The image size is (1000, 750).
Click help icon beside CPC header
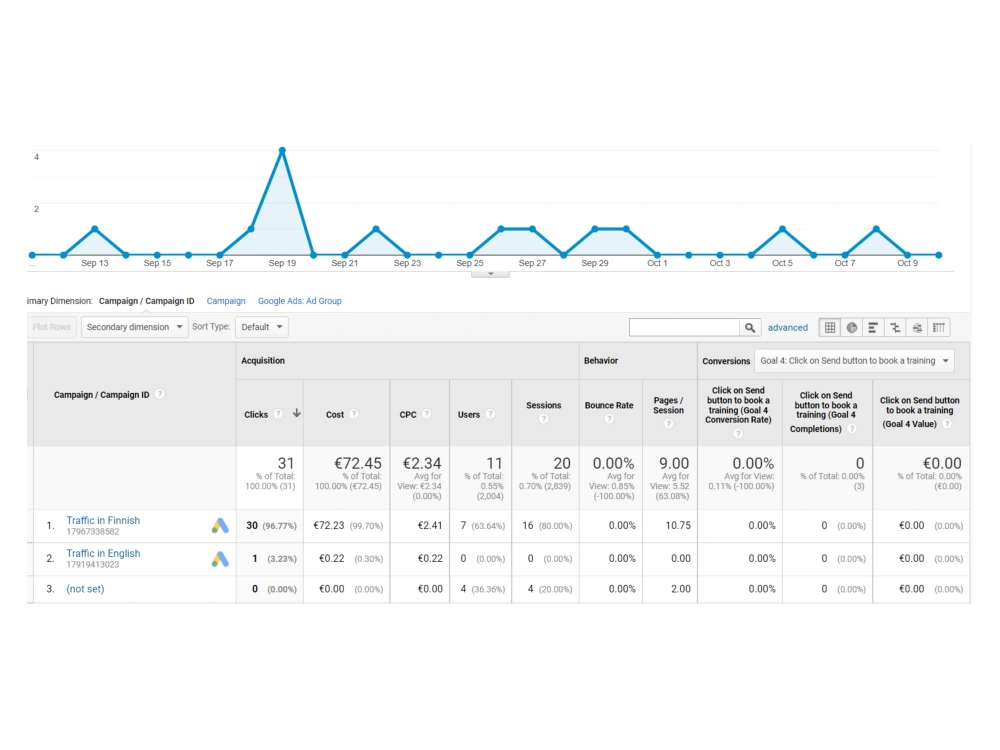427,414
